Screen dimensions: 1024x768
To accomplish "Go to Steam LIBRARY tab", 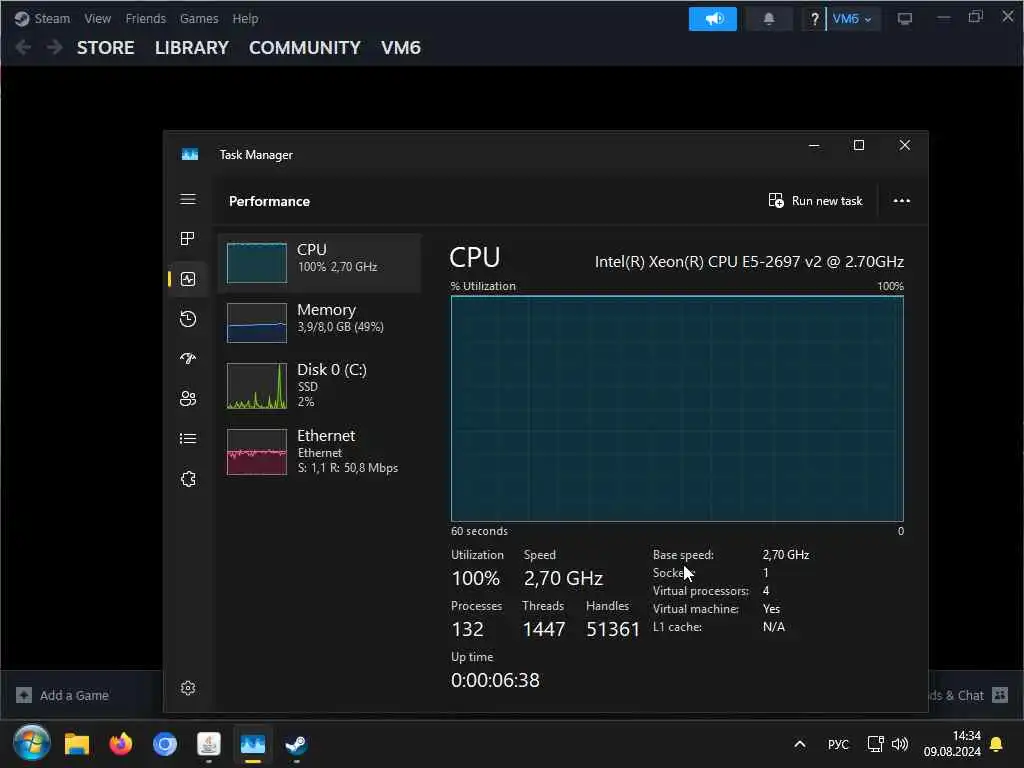I will (192, 48).
